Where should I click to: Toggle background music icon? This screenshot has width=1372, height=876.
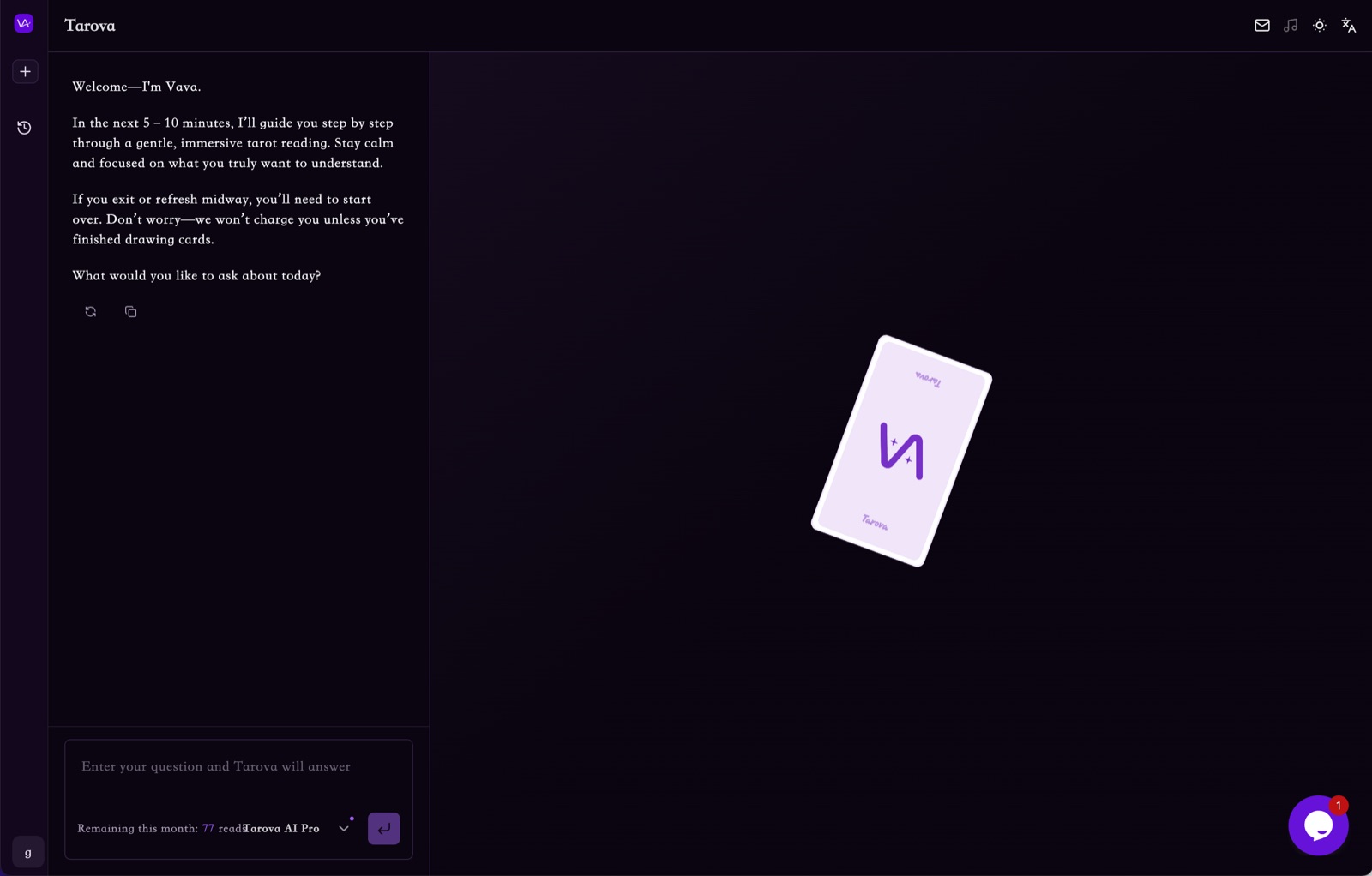click(1291, 26)
